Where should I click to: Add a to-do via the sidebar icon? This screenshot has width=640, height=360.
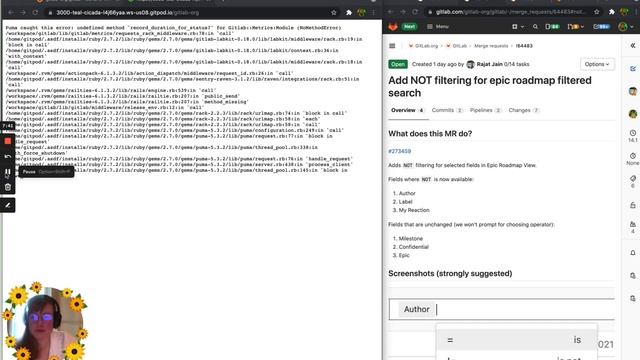[633, 69]
